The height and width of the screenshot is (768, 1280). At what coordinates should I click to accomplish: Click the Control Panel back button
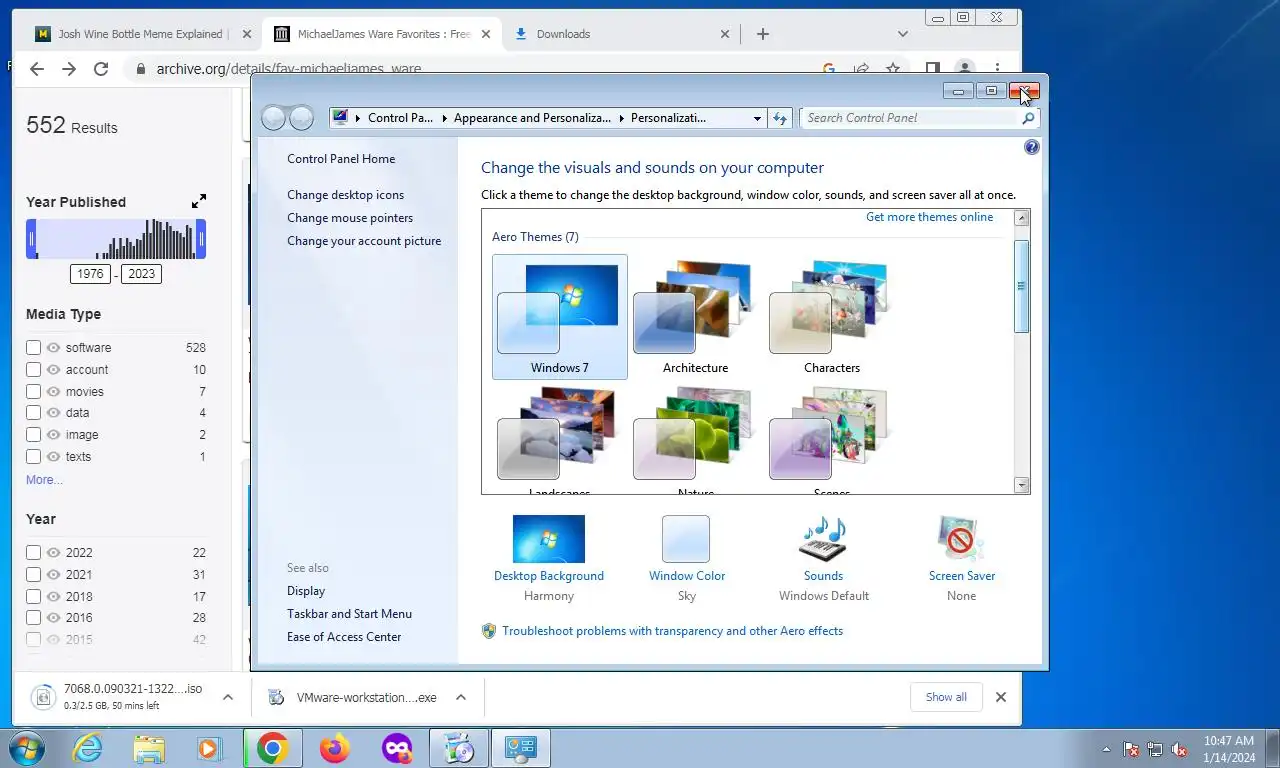point(274,118)
